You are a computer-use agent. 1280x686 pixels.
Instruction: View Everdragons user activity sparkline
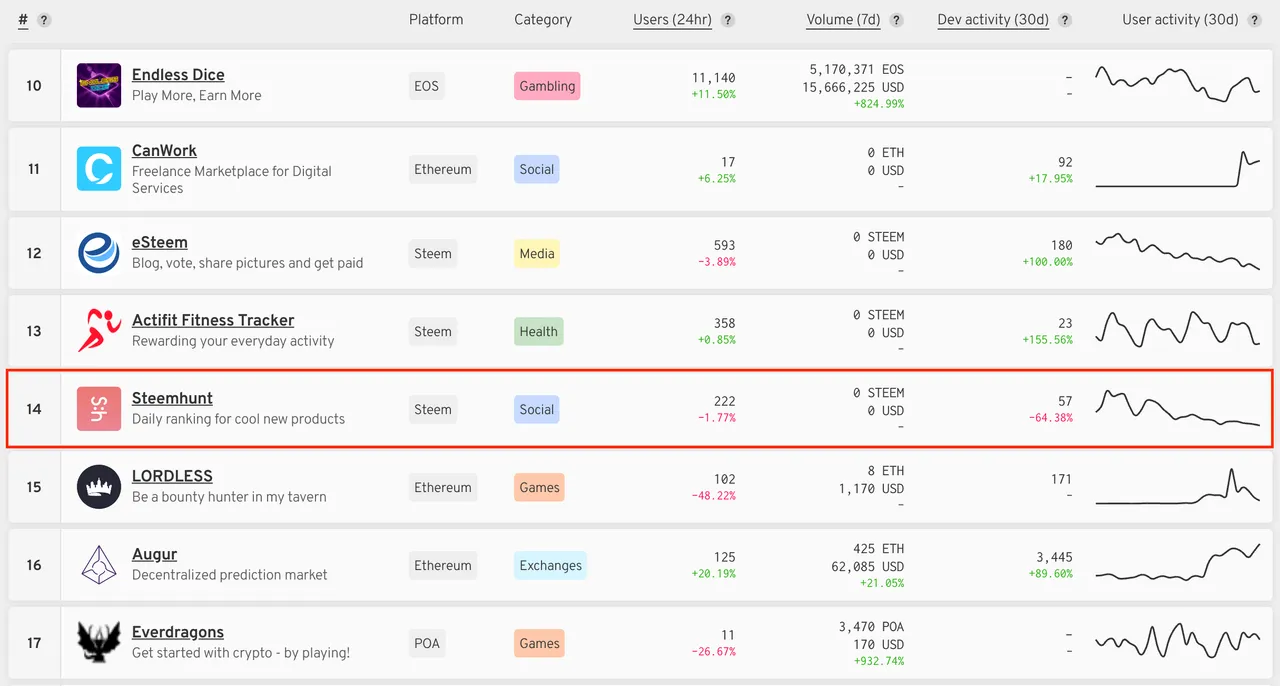[x=1178, y=640]
